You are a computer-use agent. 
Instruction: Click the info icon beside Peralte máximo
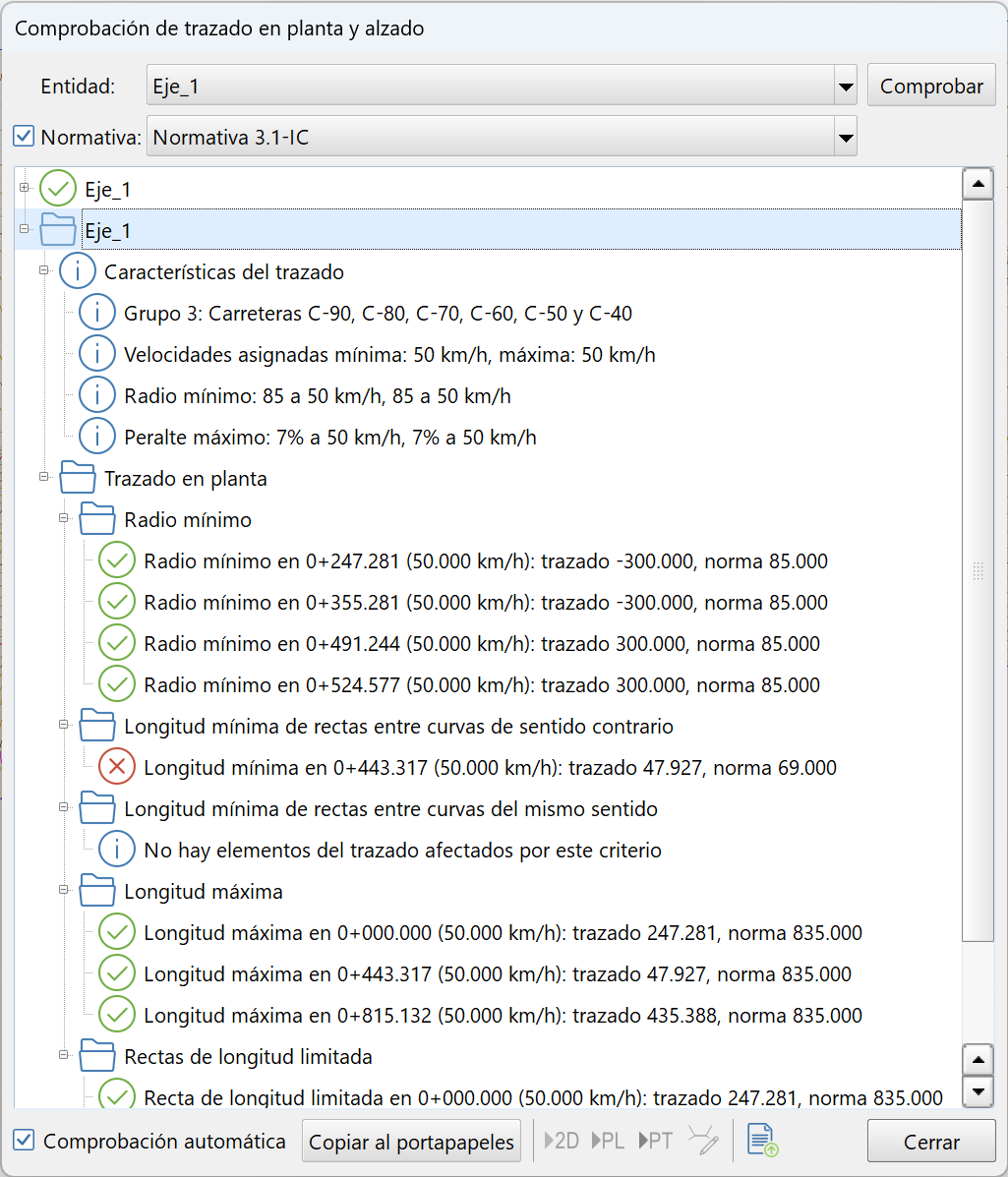(97, 437)
